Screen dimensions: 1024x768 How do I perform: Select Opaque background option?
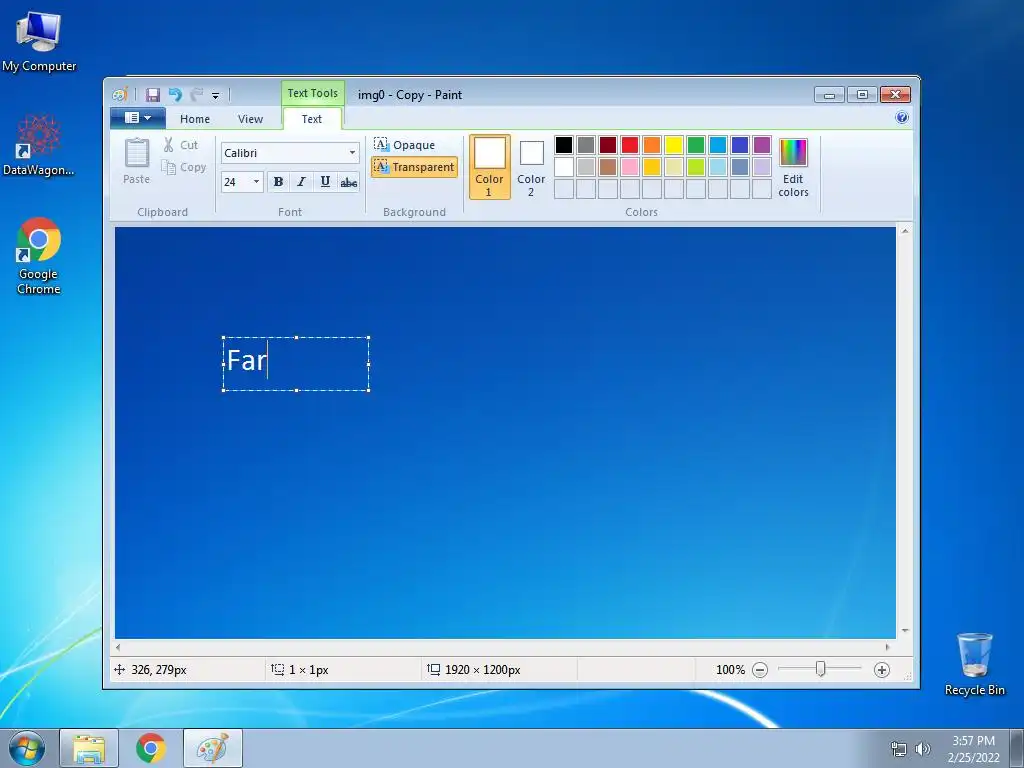click(x=405, y=144)
